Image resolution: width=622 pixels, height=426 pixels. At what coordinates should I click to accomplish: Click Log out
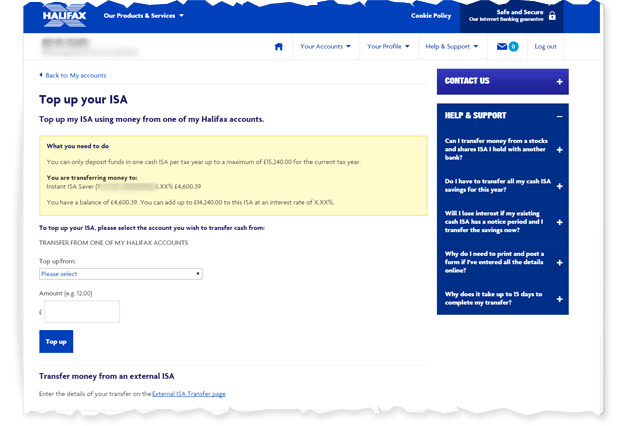pos(545,46)
